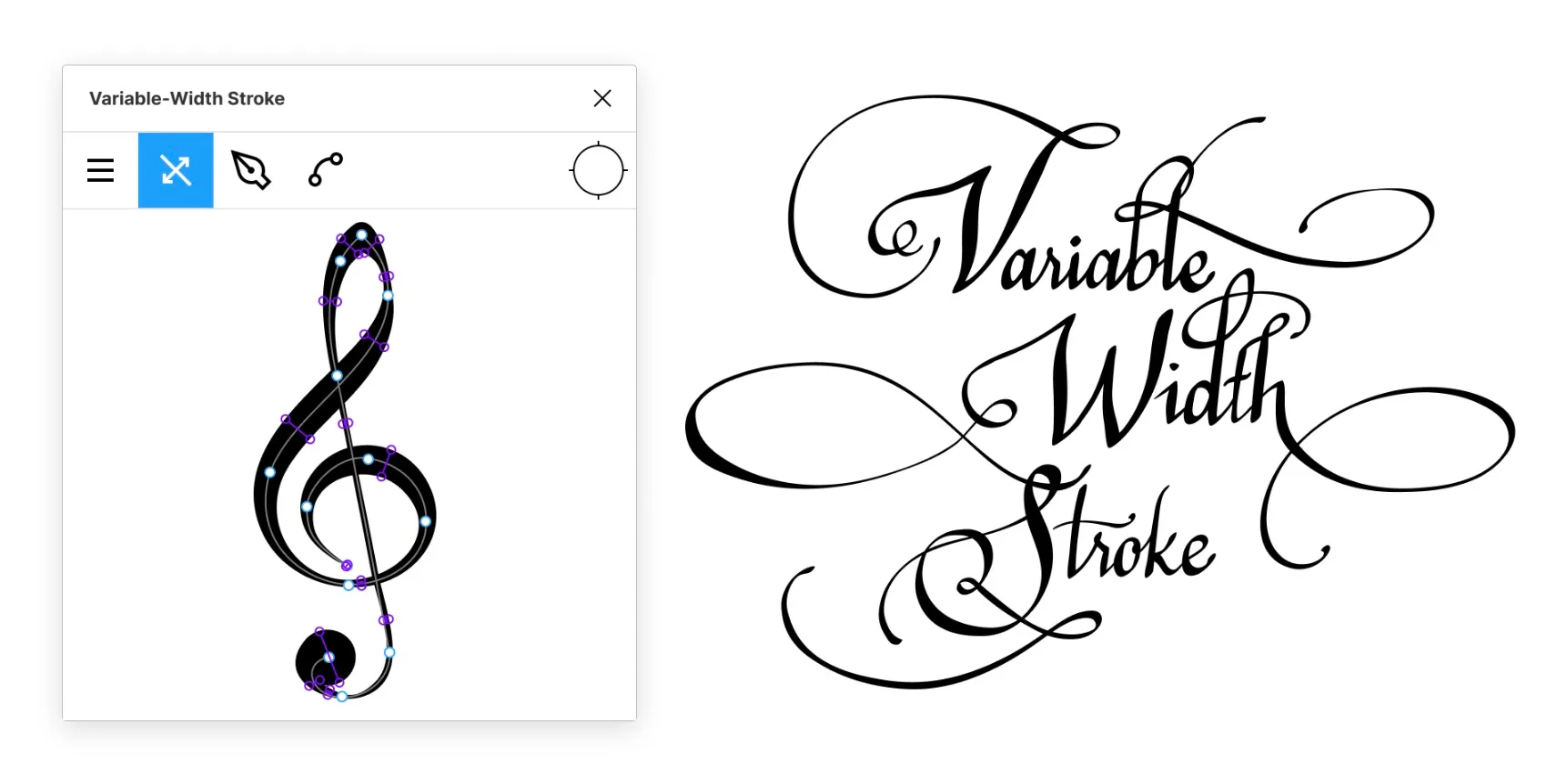Select the anchor on the right side of the upper loop
Screen dimensions: 1567x784
(x=388, y=296)
